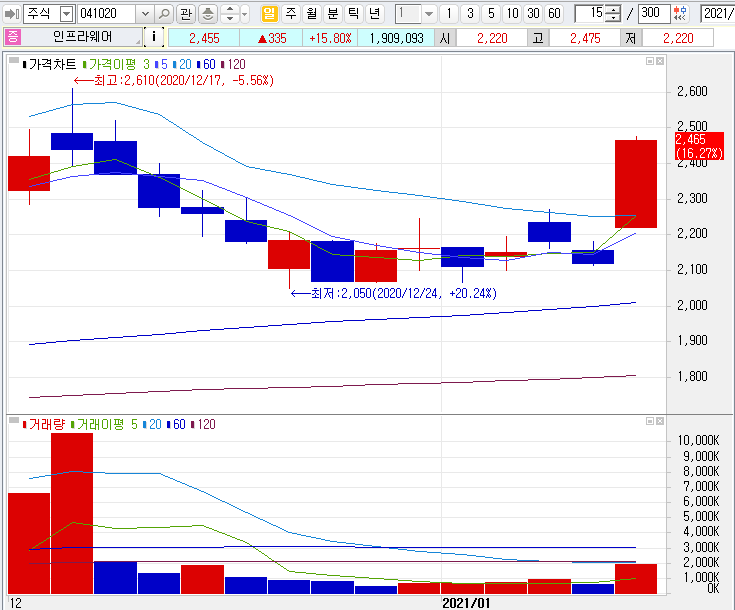Open the small dropdown beside navigator arrows

[245, 14]
